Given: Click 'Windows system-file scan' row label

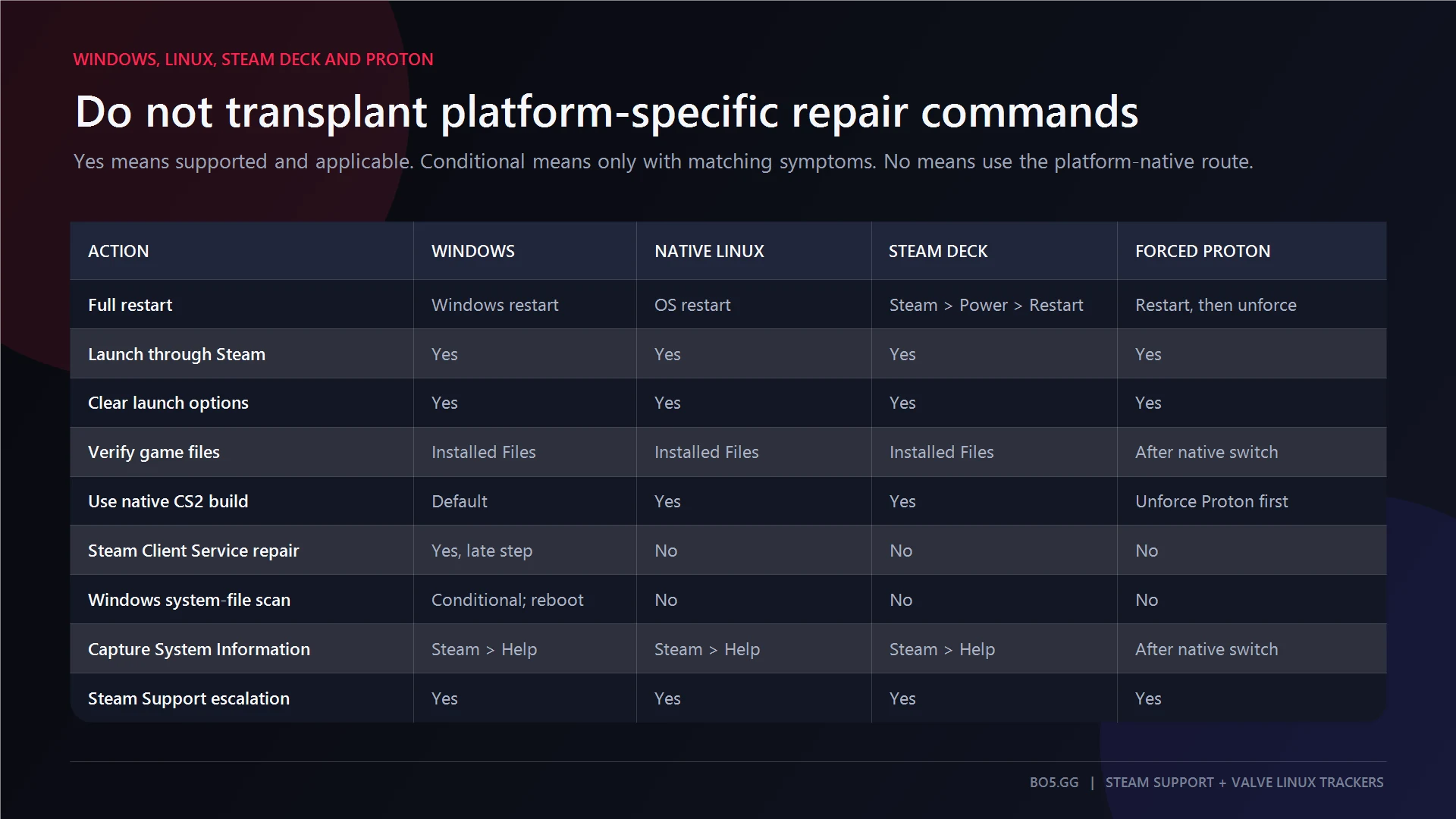Looking at the screenshot, I should 189,600.
